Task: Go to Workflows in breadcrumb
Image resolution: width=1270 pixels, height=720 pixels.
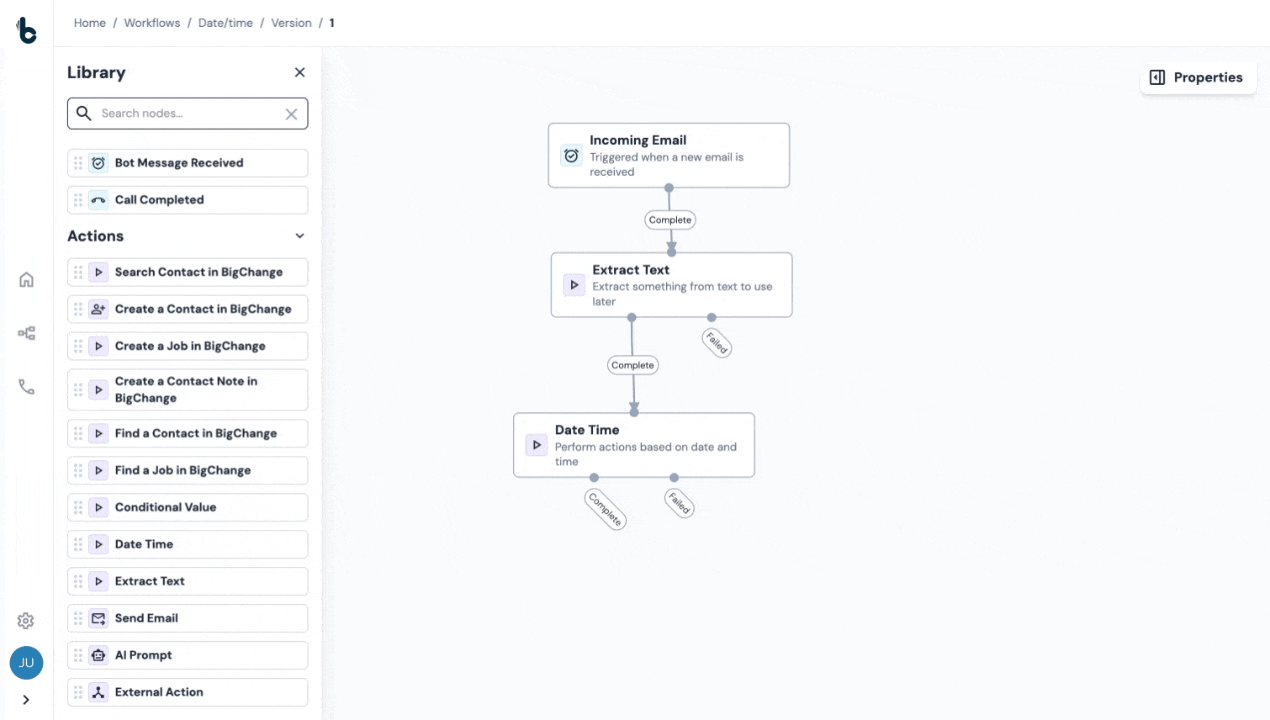Action: (x=152, y=23)
